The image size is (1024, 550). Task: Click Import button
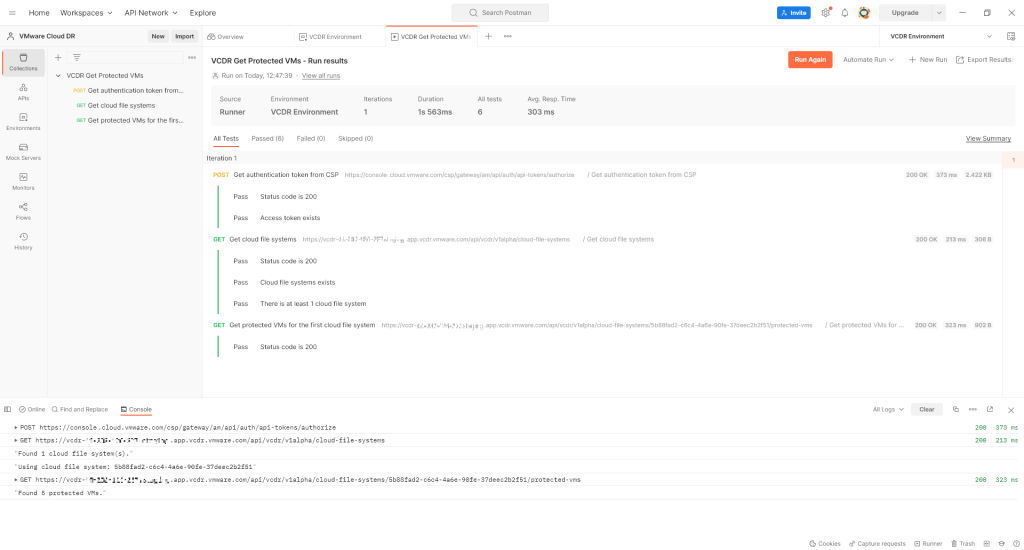[184, 37]
